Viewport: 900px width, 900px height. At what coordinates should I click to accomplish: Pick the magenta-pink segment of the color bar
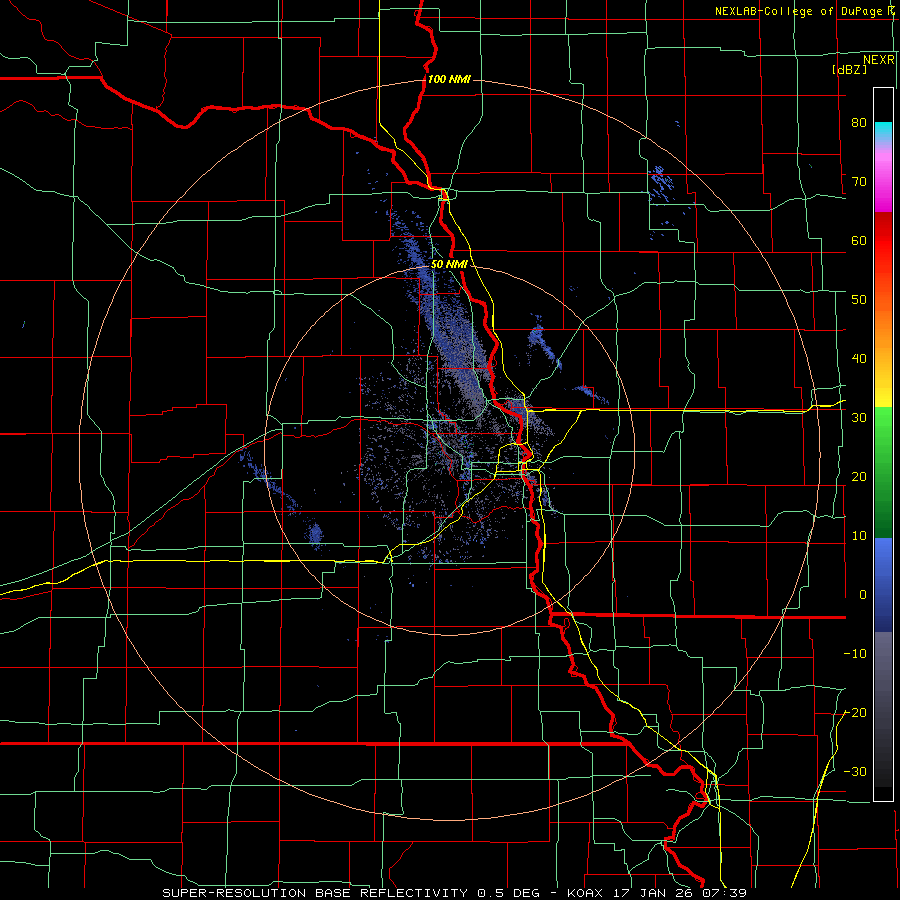883,179
